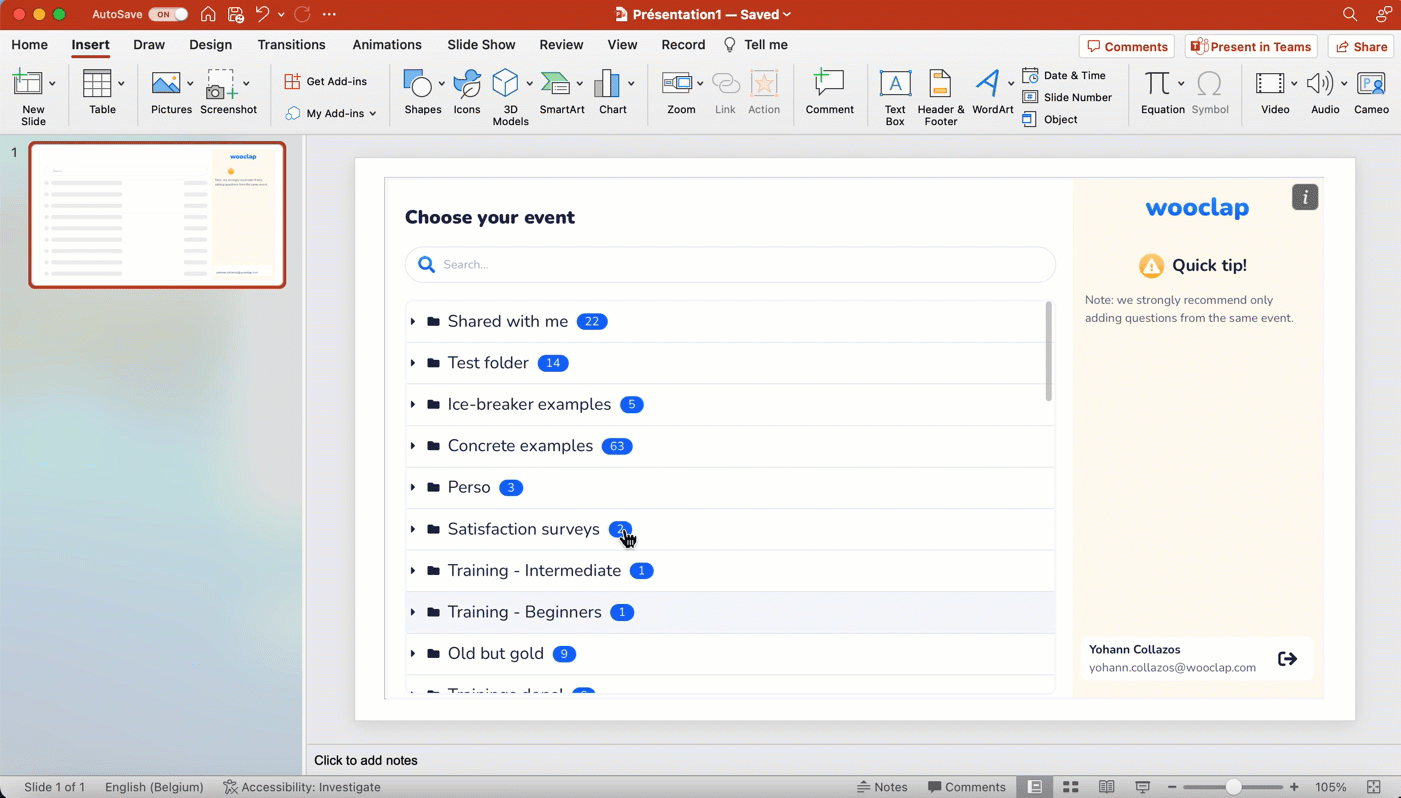Click the Wooclap event search field
Viewport: 1401px width, 798px height.
click(x=730, y=264)
